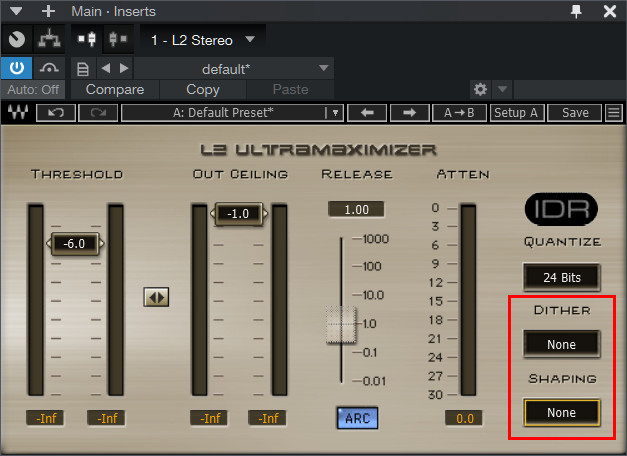
Task: Click the Compare button
Action: point(115,90)
